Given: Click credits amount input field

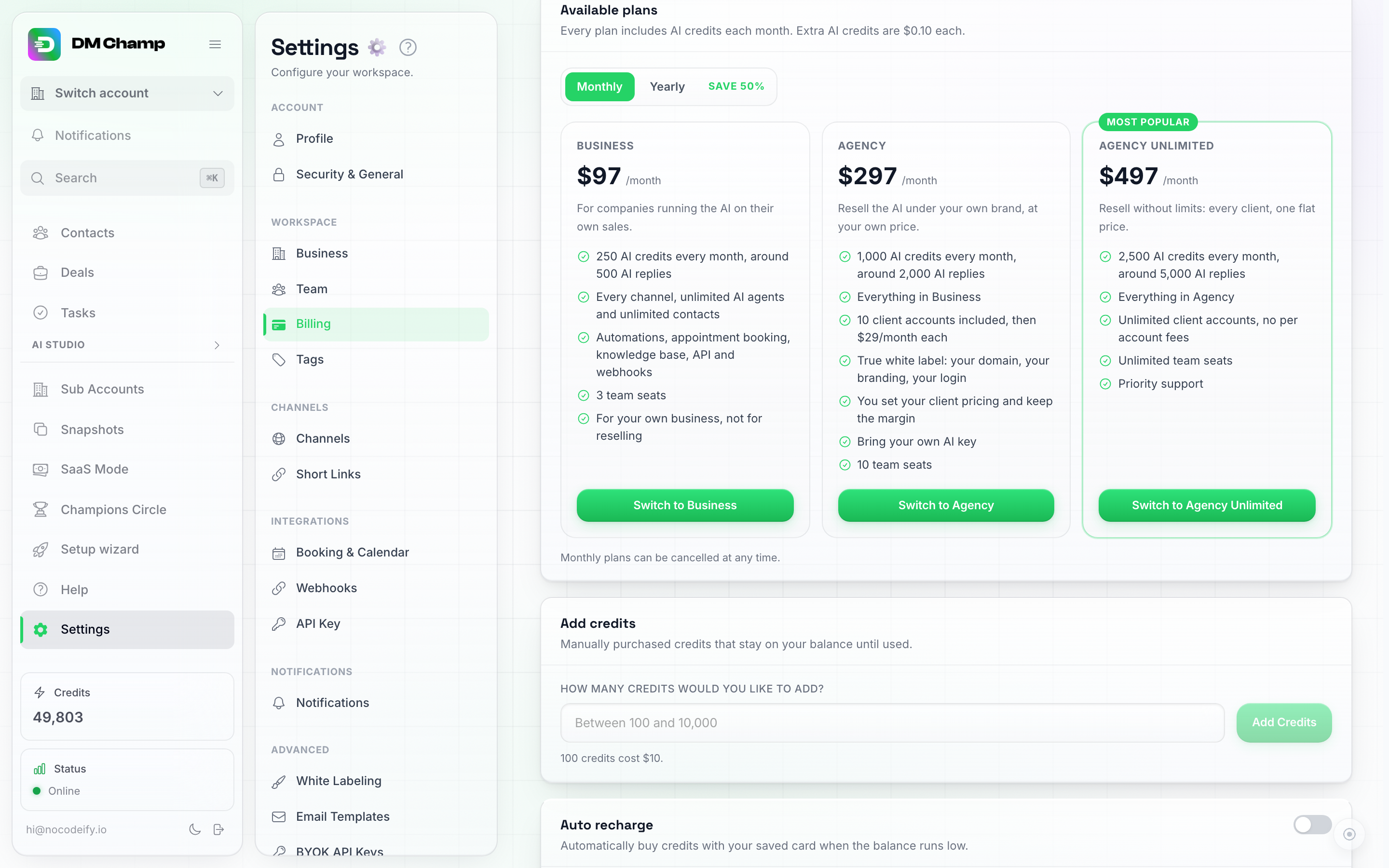Looking at the screenshot, I should 892,723.
